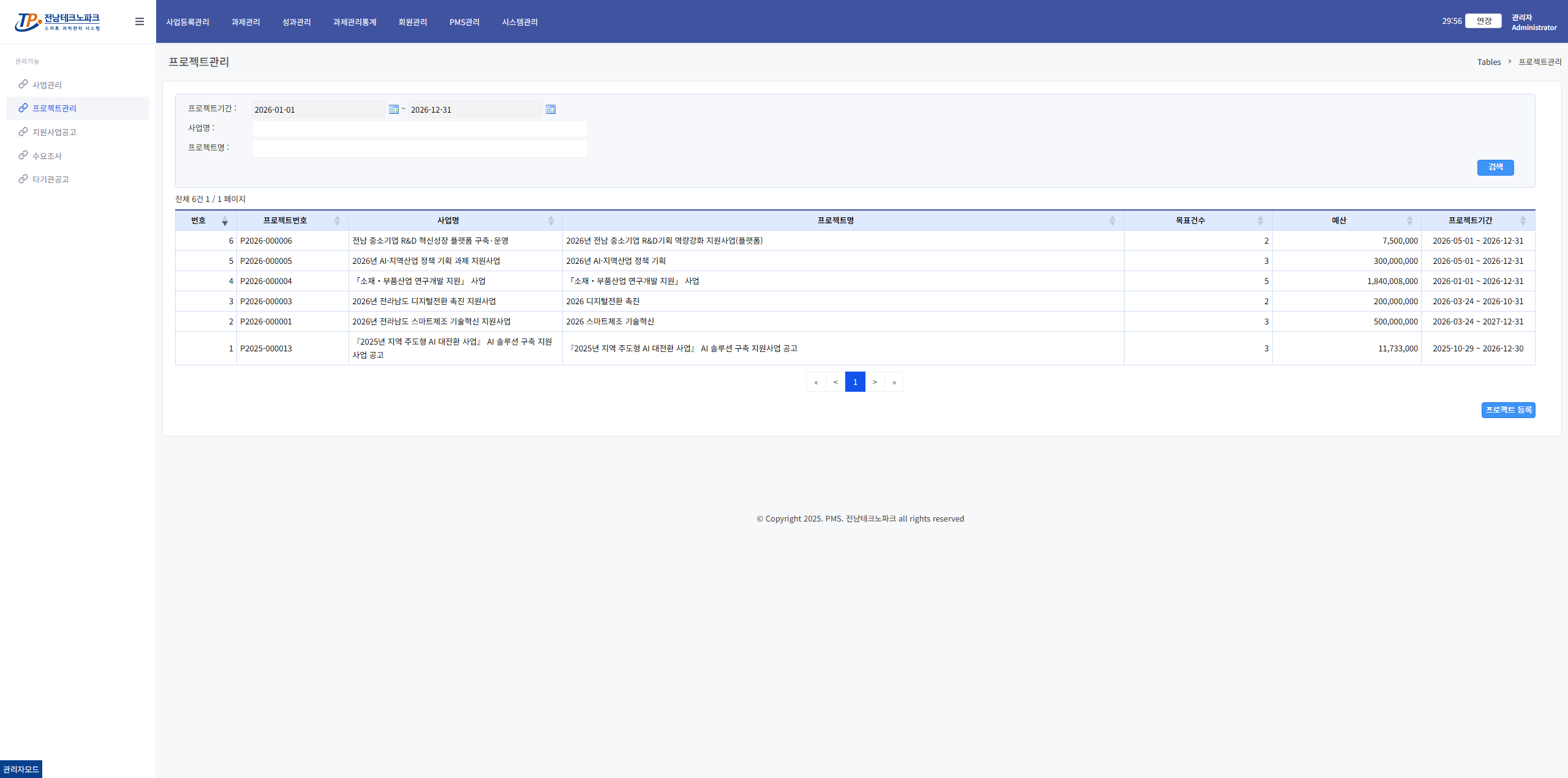Sort table by 프로젝트번호 column
Screen dimensions: 1568x778
coord(337,220)
